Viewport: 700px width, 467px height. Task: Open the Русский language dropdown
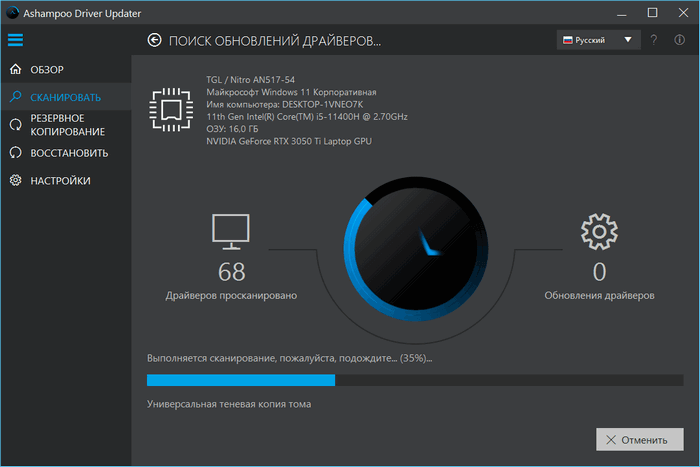pos(598,40)
